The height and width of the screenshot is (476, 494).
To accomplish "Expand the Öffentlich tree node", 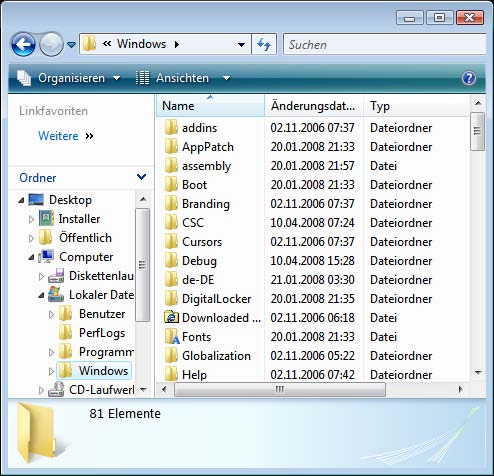I will point(31,238).
